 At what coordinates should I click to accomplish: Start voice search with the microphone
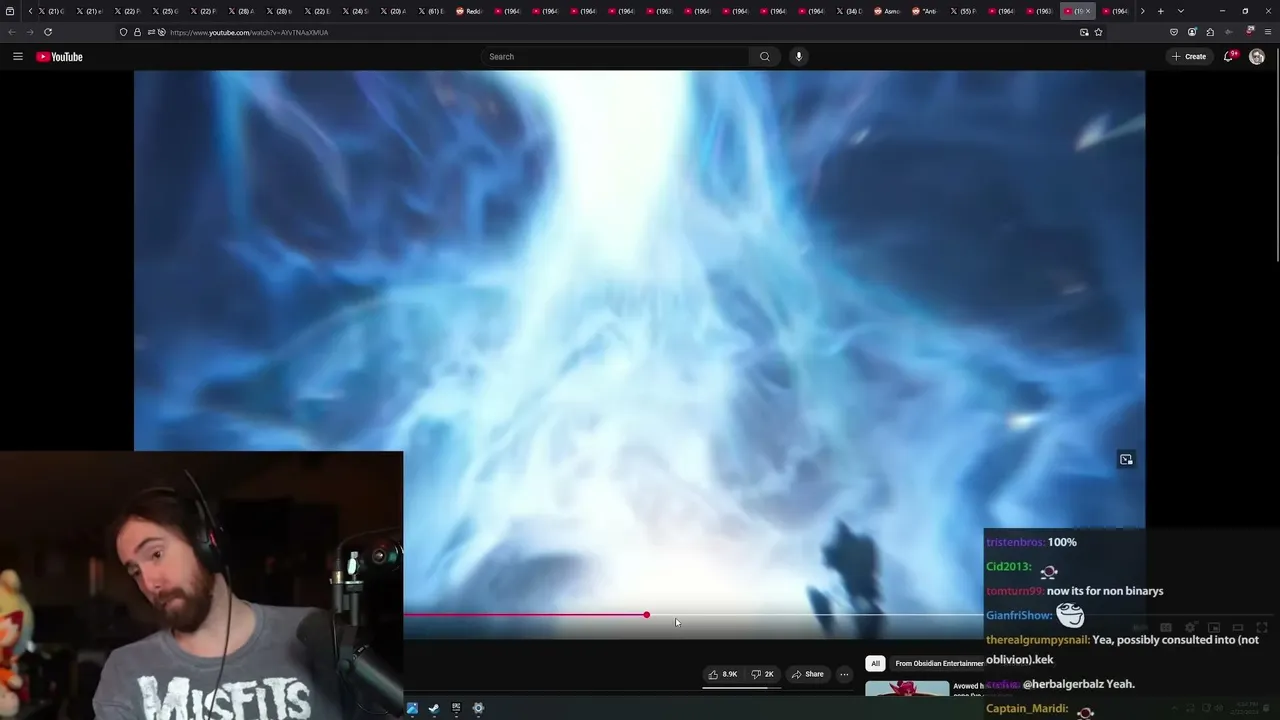coord(798,57)
